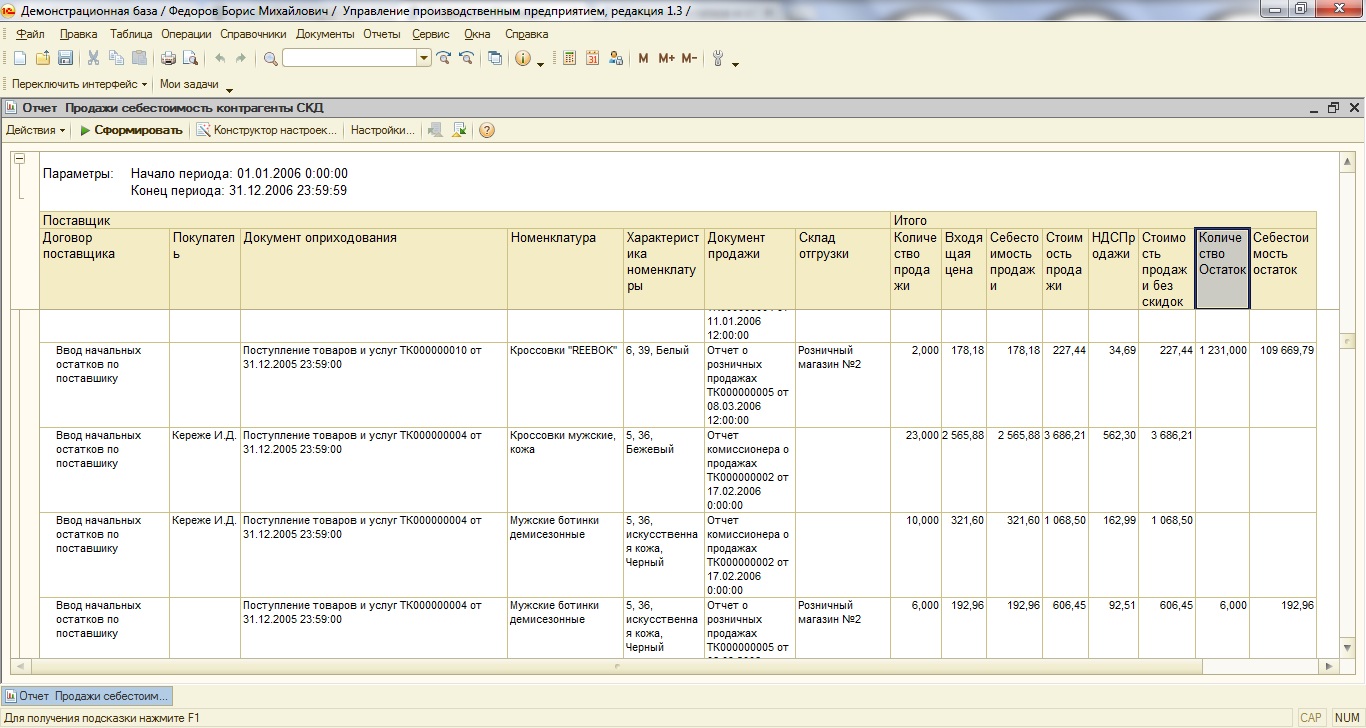Viewport: 1366px width, 728px height.
Task: Click the Print icon
Action: pyautogui.click(x=168, y=59)
